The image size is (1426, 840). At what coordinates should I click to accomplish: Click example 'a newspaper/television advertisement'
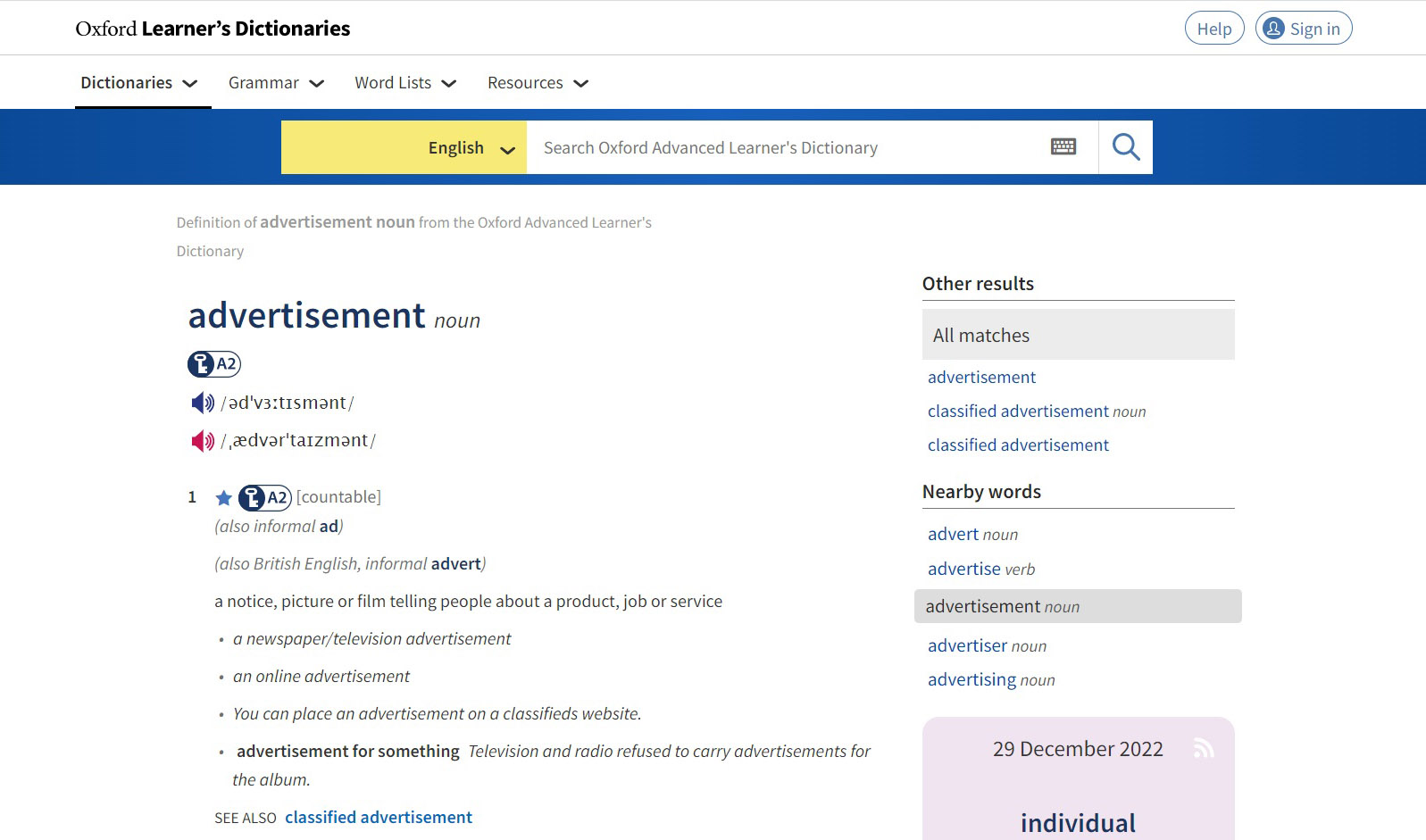pyautogui.click(x=371, y=639)
